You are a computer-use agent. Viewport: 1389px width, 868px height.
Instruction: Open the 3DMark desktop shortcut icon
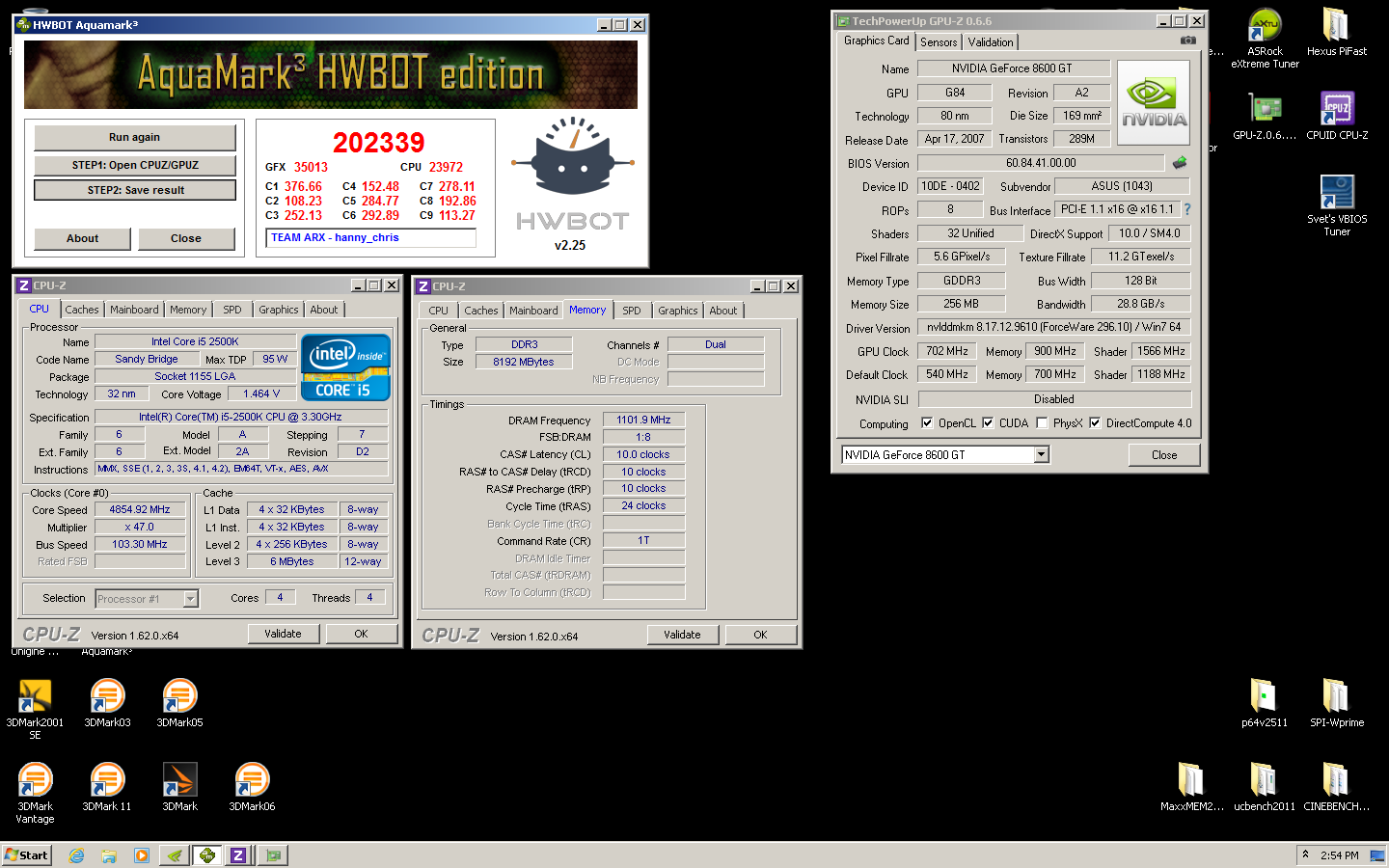[x=179, y=786]
